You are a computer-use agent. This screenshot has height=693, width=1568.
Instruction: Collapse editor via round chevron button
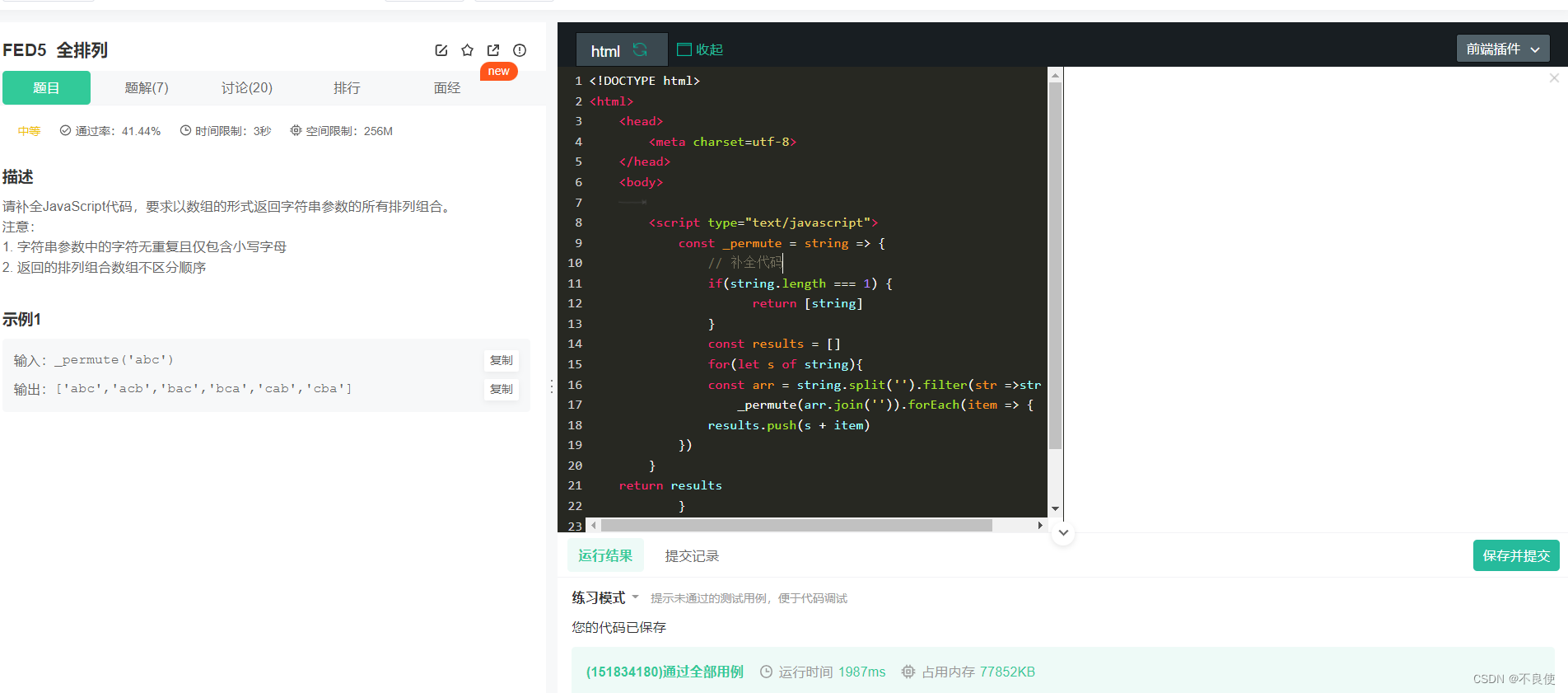pos(1063,532)
